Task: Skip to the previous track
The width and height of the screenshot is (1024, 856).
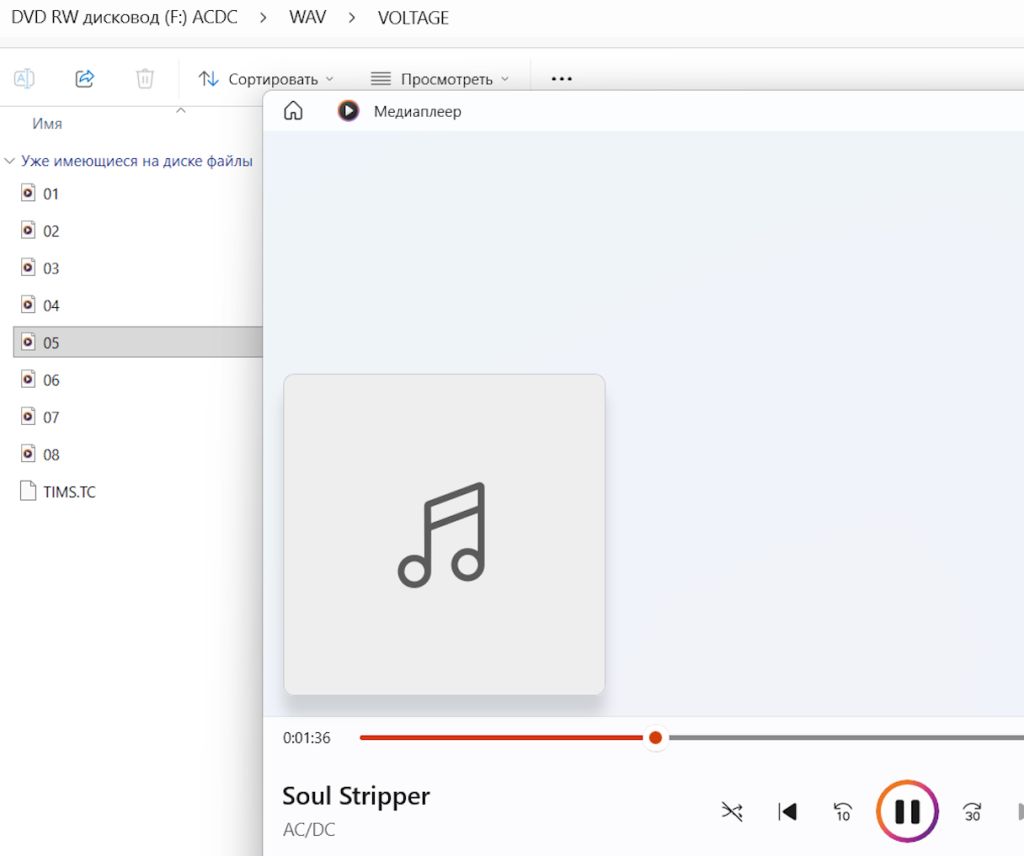Action: [x=788, y=812]
